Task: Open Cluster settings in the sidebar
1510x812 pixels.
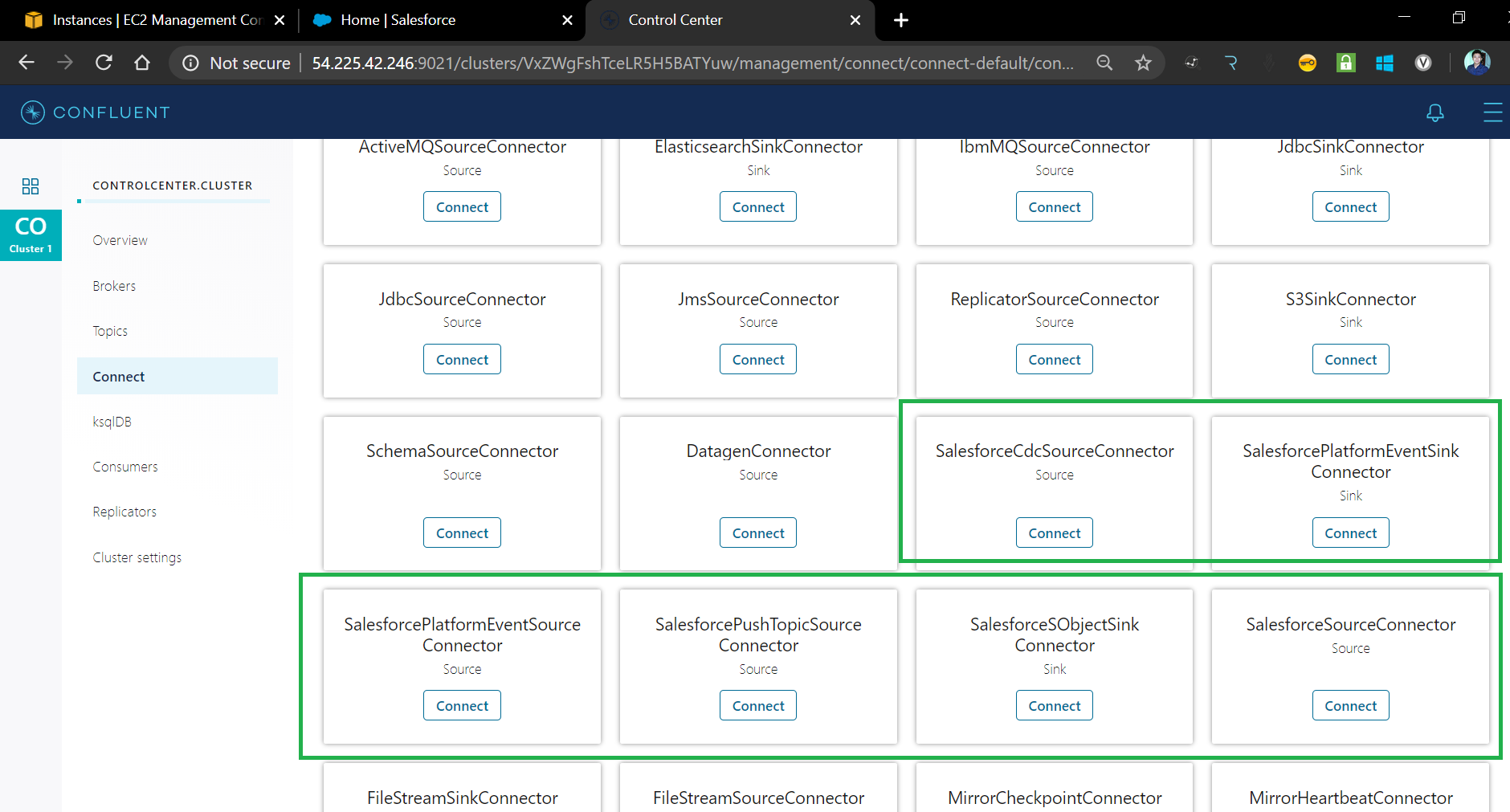Action: pos(137,557)
